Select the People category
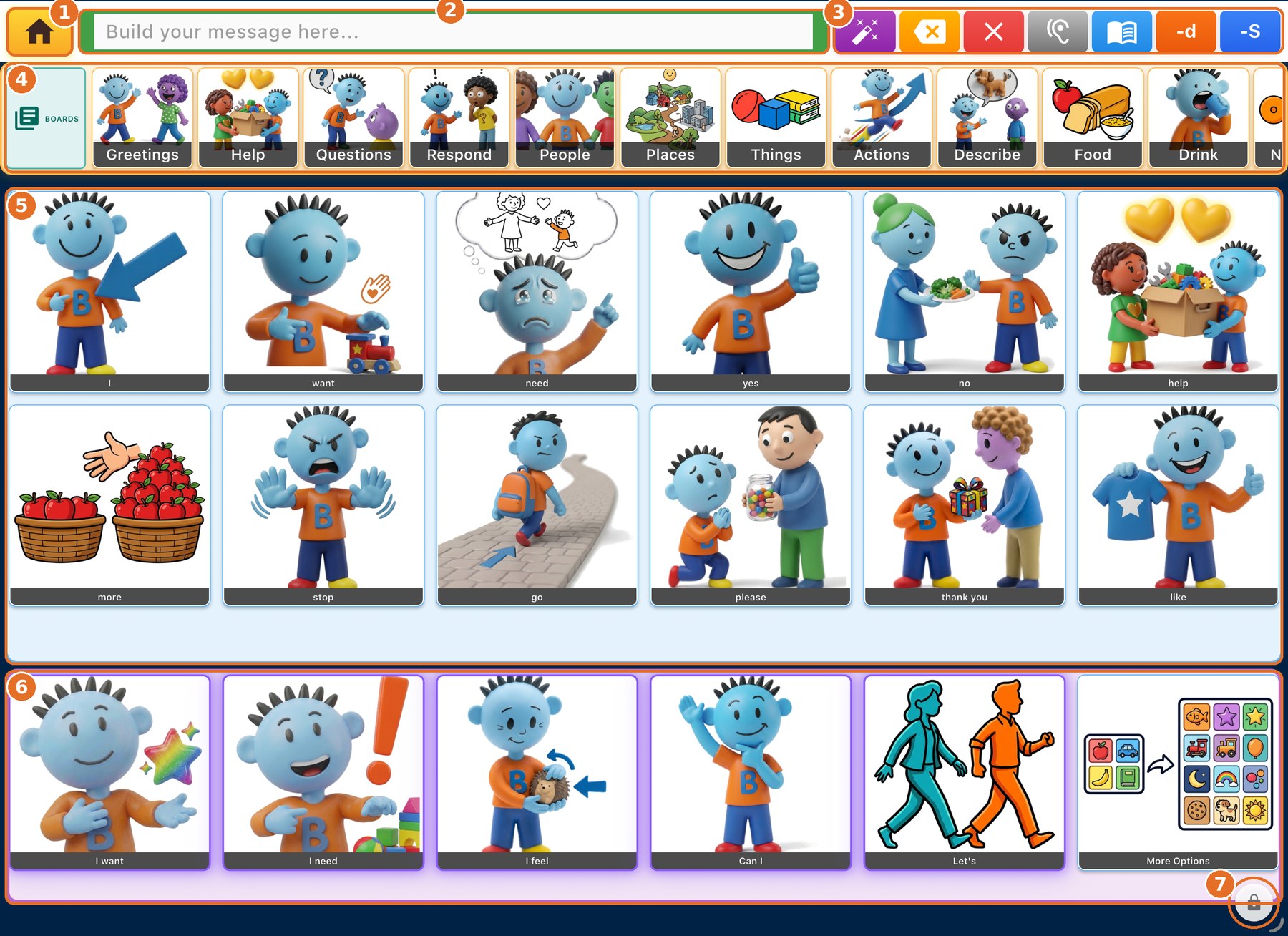The image size is (1288, 936). click(x=565, y=118)
